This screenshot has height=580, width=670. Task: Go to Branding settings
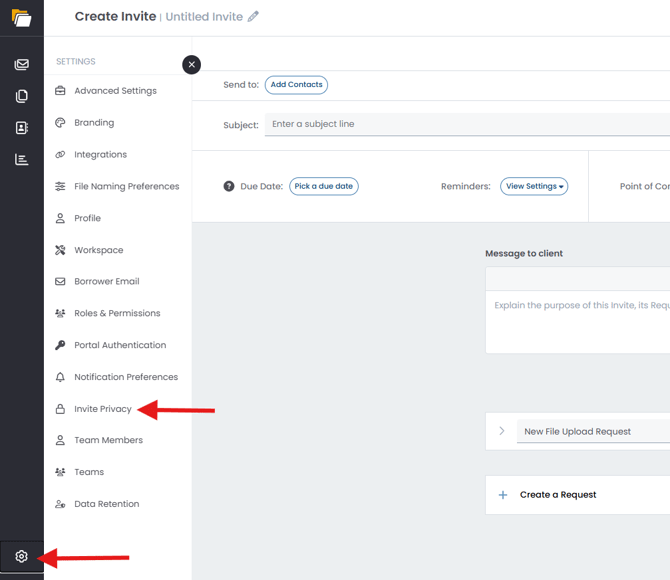[94, 123]
